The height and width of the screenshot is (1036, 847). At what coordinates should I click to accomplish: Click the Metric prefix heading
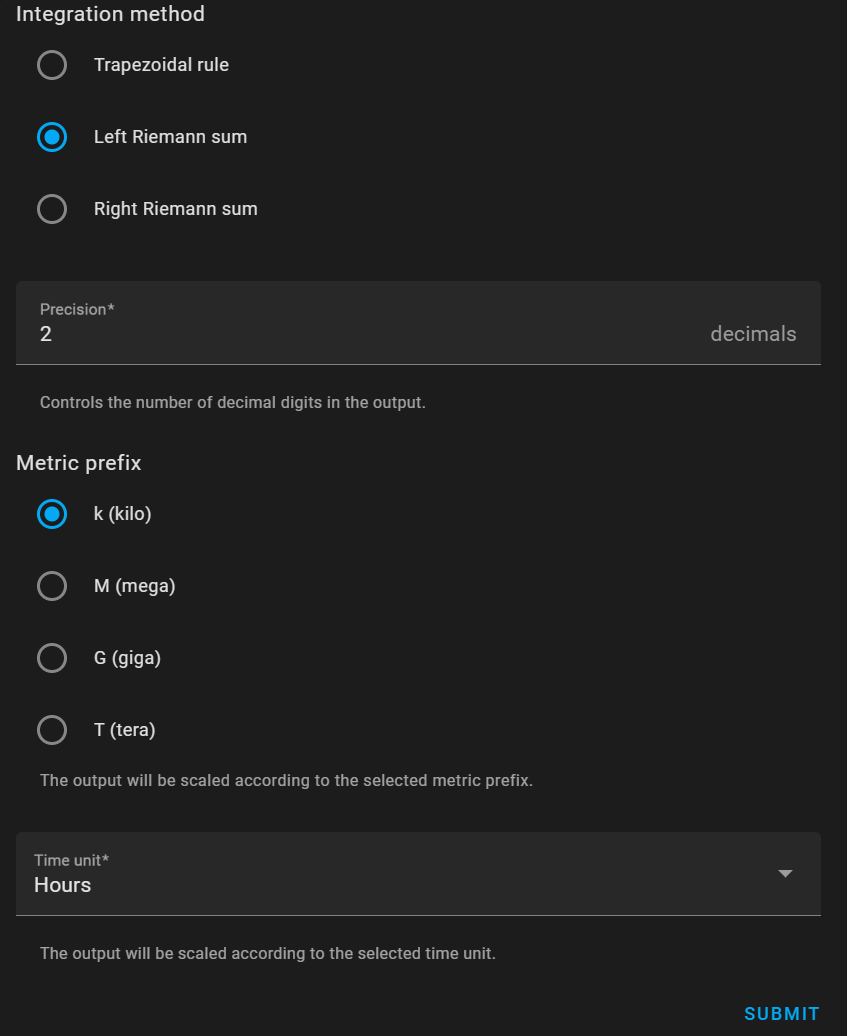[x=78, y=463]
